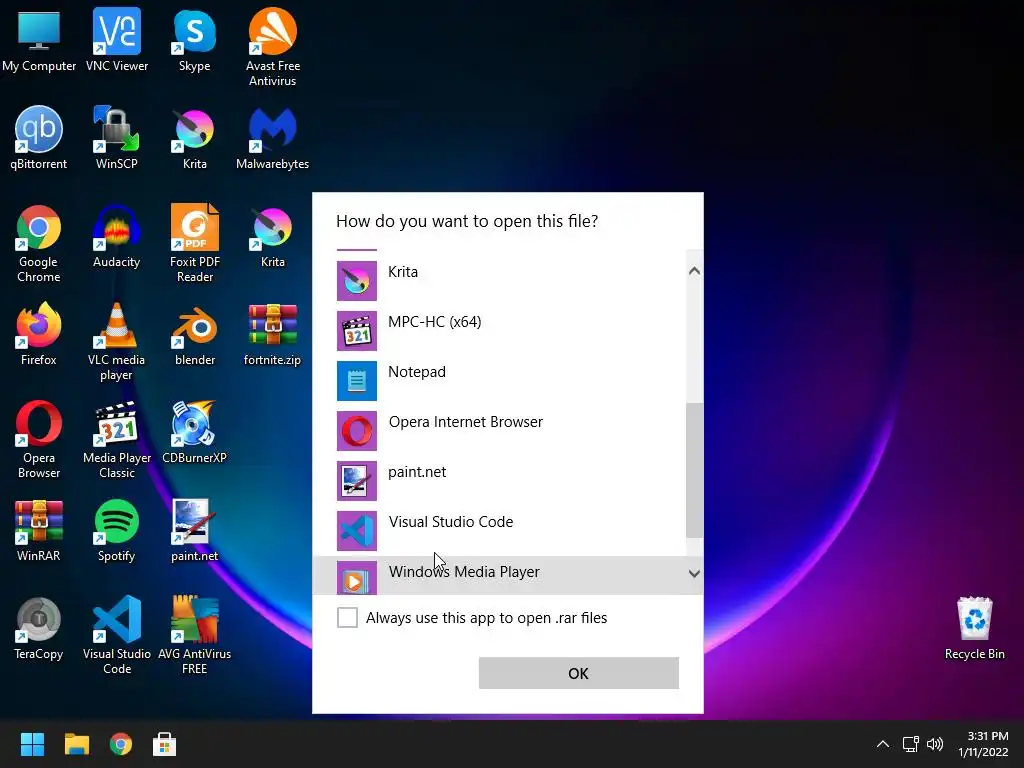The width and height of the screenshot is (1024, 768).
Task: Confirm with the OK button
Action: pyautogui.click(x=579, y=673)
